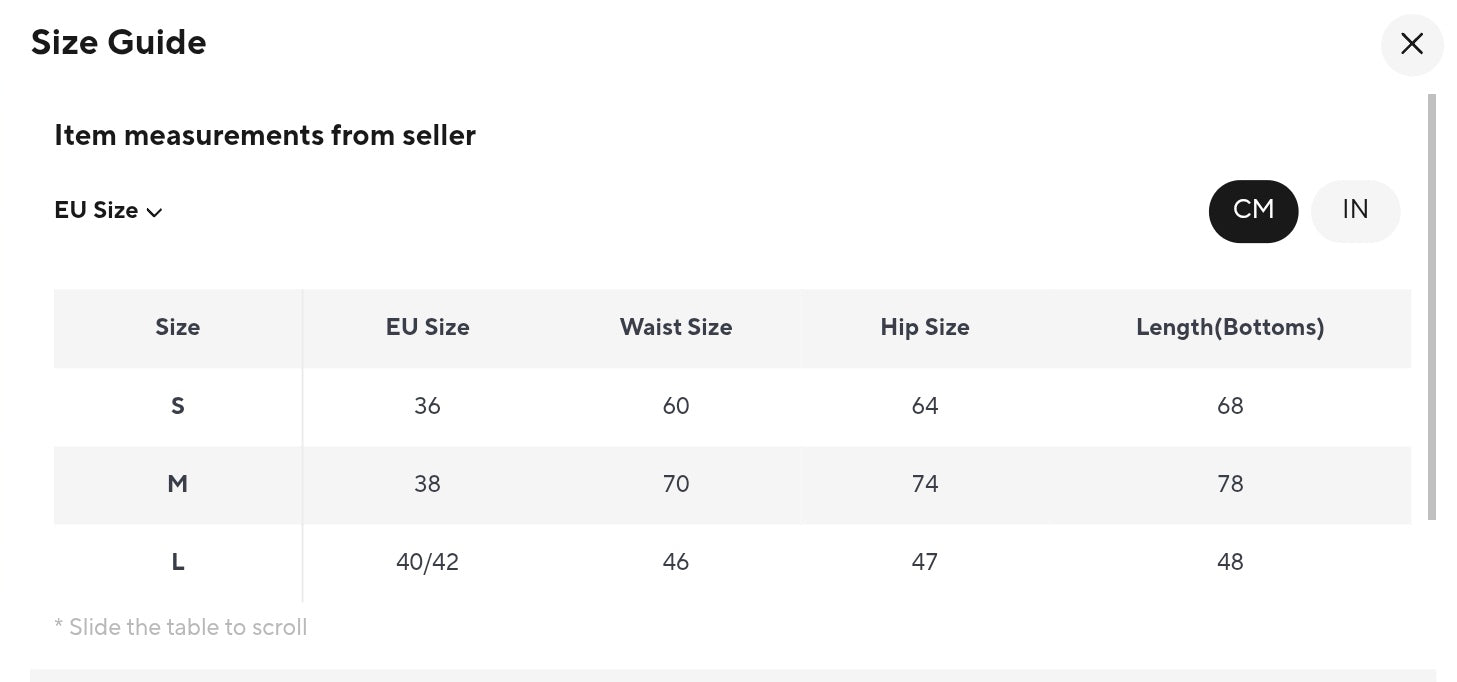This screenshot has width=1457, height=682.
Task: Click the 40/42 EU size cell
Action: click(x=427, y=562)
